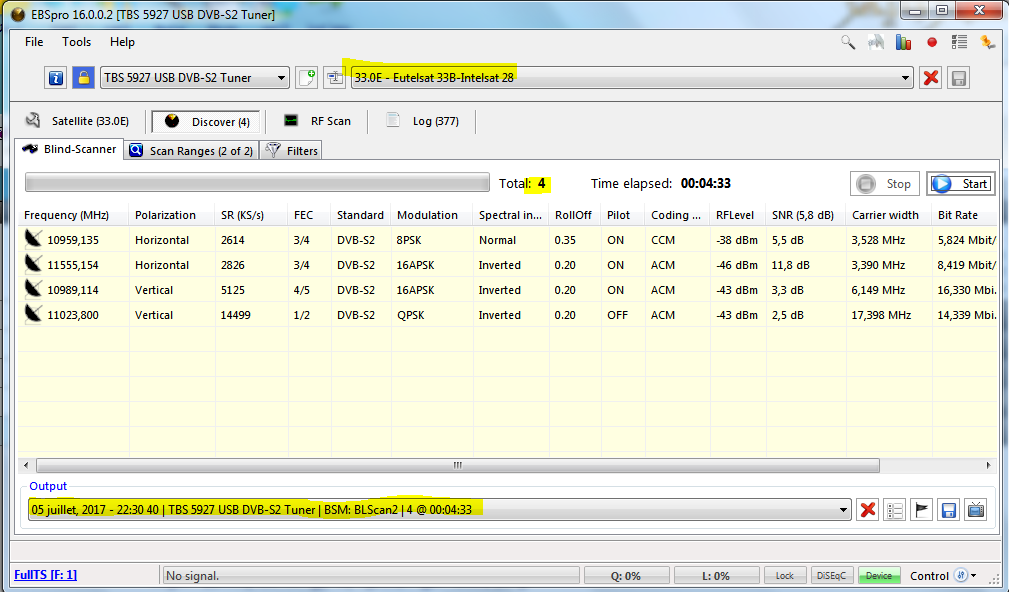Viewport: 1009px width, 592px height.
Task: Click the TV icon in Output panel
Action: click(x=976, y=510)
